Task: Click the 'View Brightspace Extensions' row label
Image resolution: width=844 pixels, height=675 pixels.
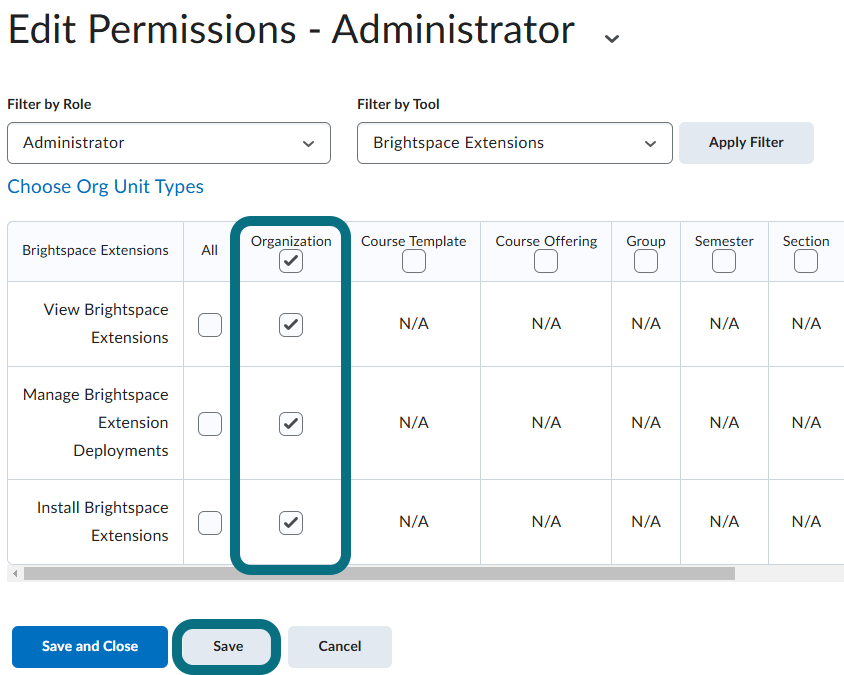Action: tap(106, 324)
